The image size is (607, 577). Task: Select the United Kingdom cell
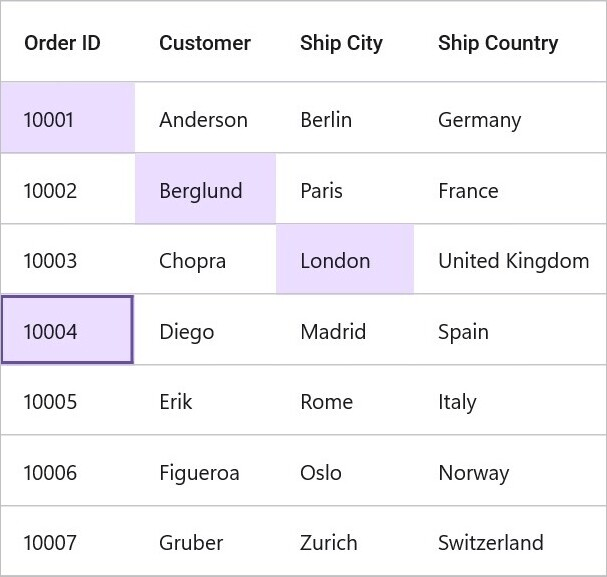[x=510, y=259]
